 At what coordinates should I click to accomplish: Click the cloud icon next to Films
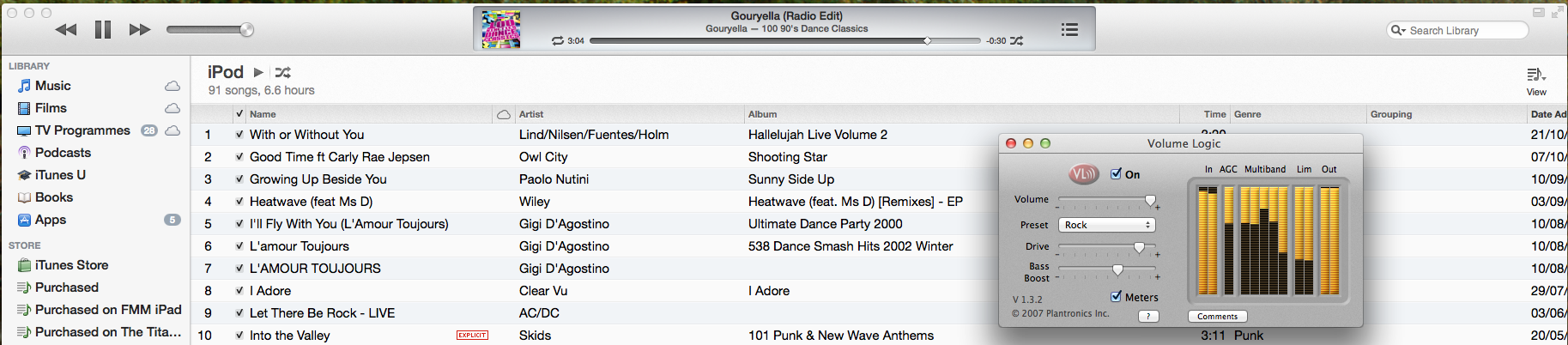click(173, 108)
